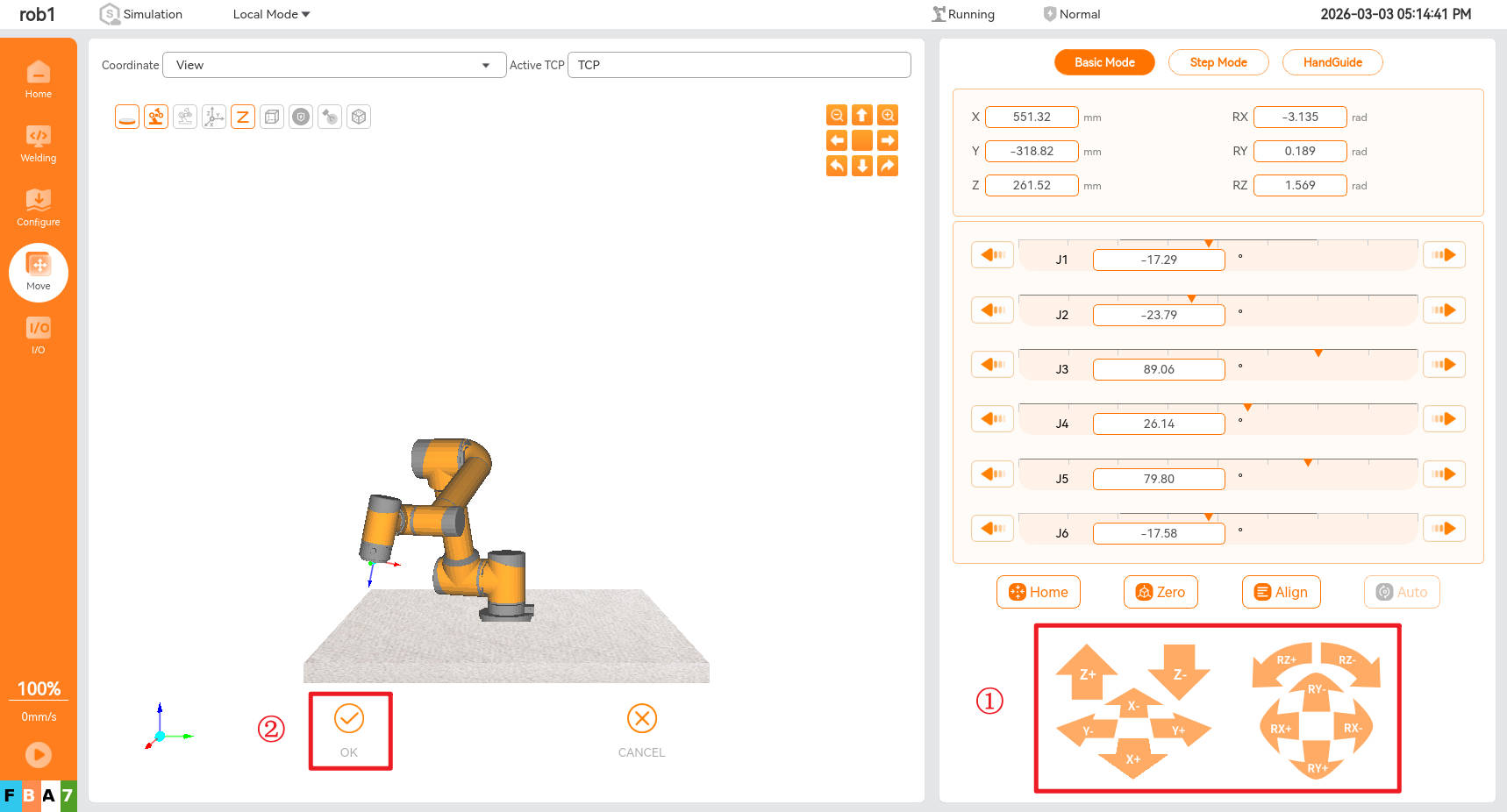Zoom out the 3D view
Screen dimensions: 1507x812
point(837,115)
